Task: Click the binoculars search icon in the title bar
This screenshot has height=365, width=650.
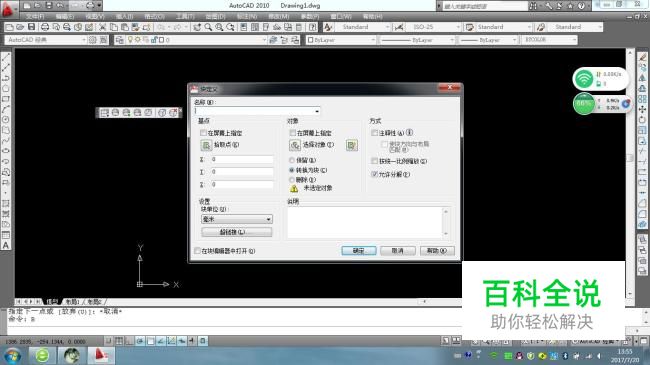Action: tap(534, 6)
